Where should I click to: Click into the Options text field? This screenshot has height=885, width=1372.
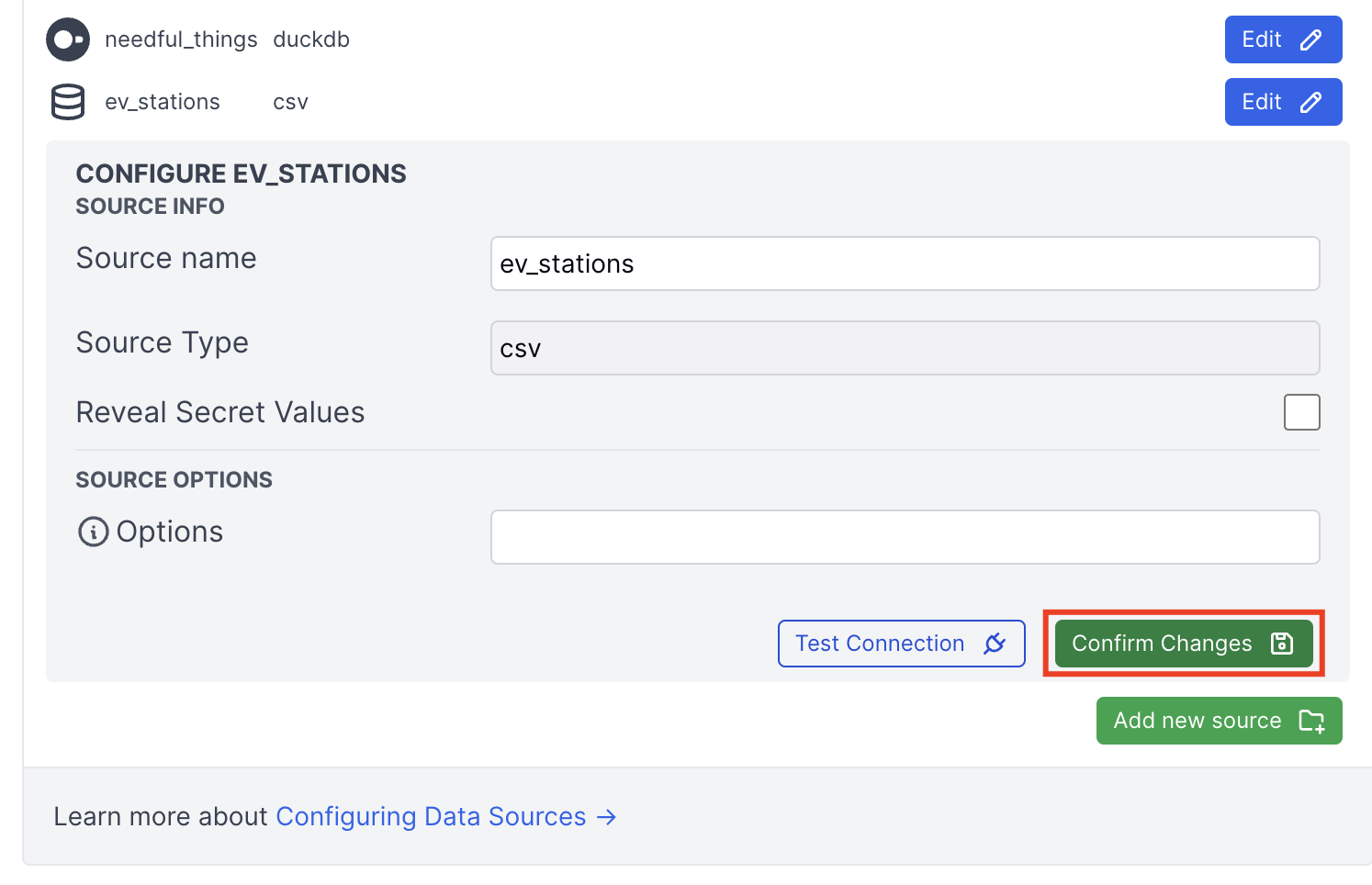click(905, 537)
